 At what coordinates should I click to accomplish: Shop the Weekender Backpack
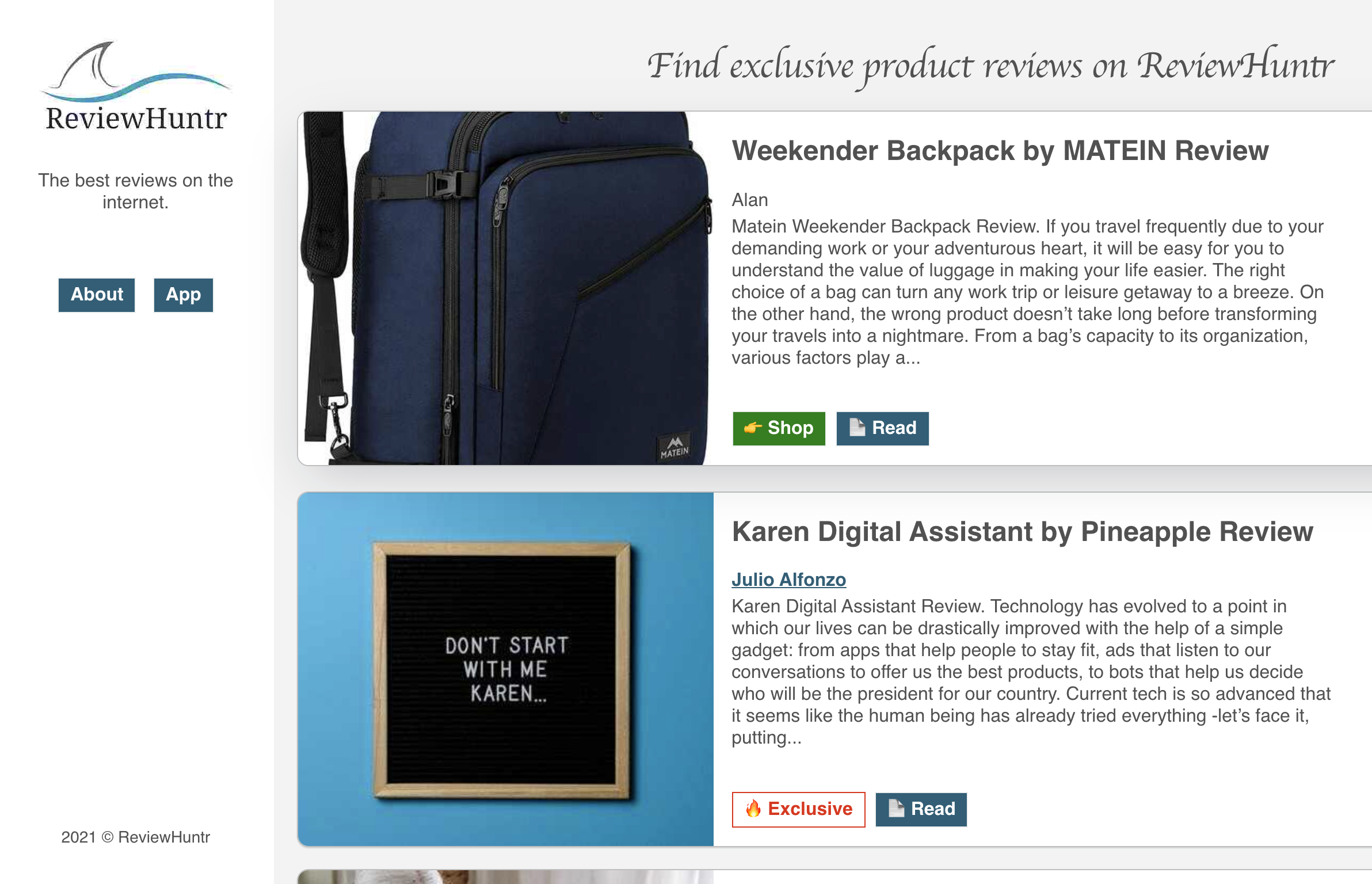(x=779, y=428)
